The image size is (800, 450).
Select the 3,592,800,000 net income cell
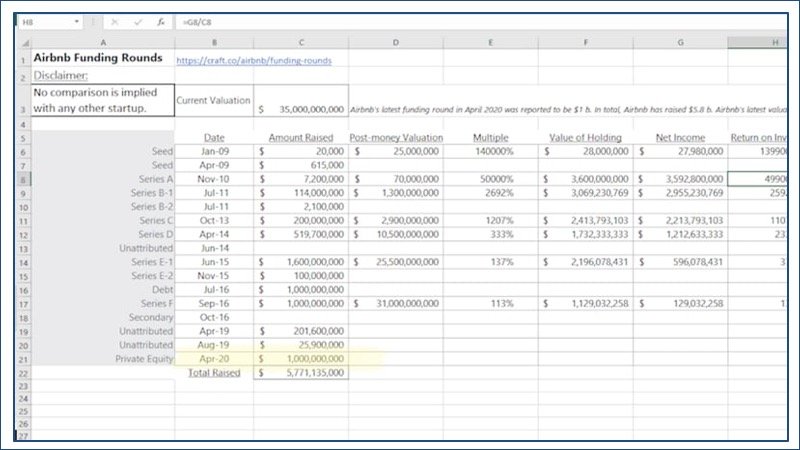pyautogui.click(x=680, y=179)
